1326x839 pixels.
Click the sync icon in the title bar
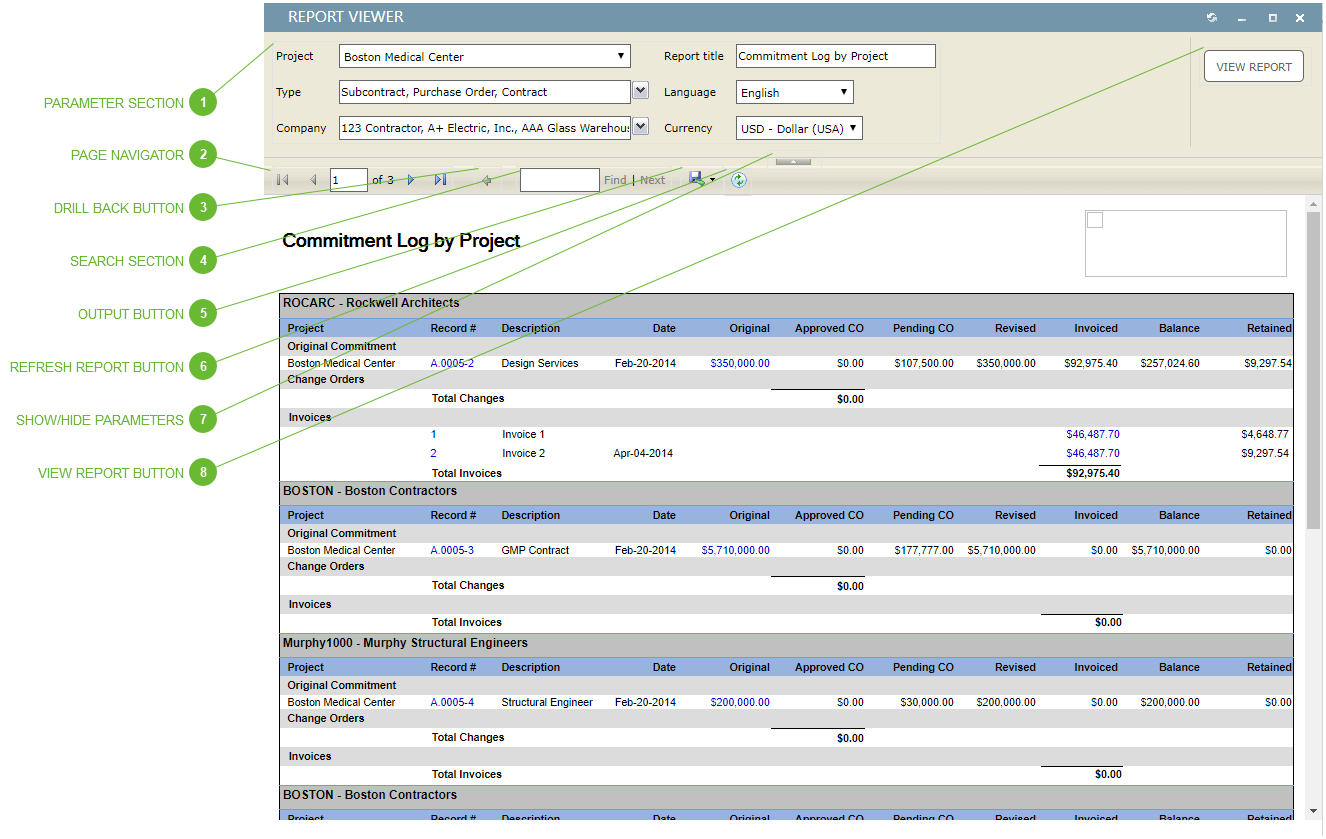pyautogui.click(x=1211, y=17)
